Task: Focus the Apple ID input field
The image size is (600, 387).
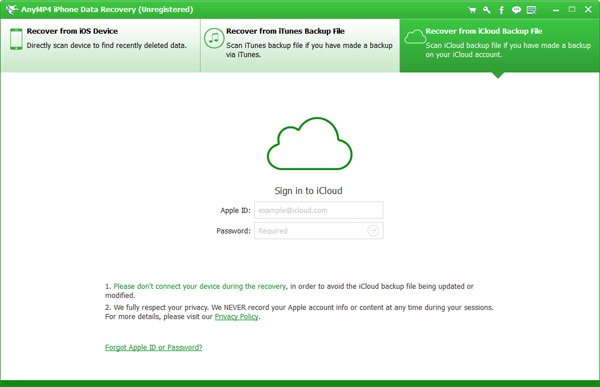Action: coord(319,210)
